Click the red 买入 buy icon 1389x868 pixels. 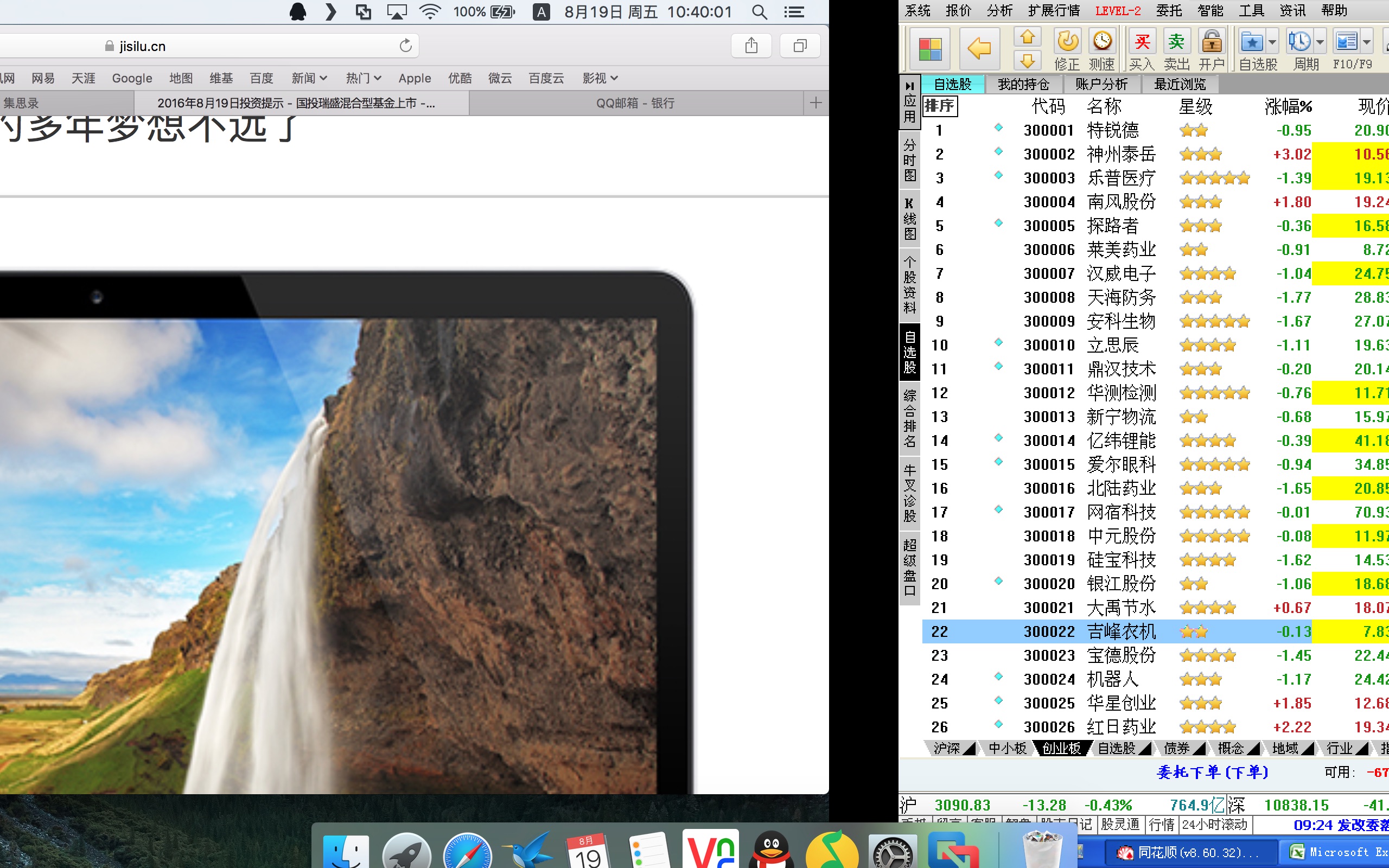1142,42
